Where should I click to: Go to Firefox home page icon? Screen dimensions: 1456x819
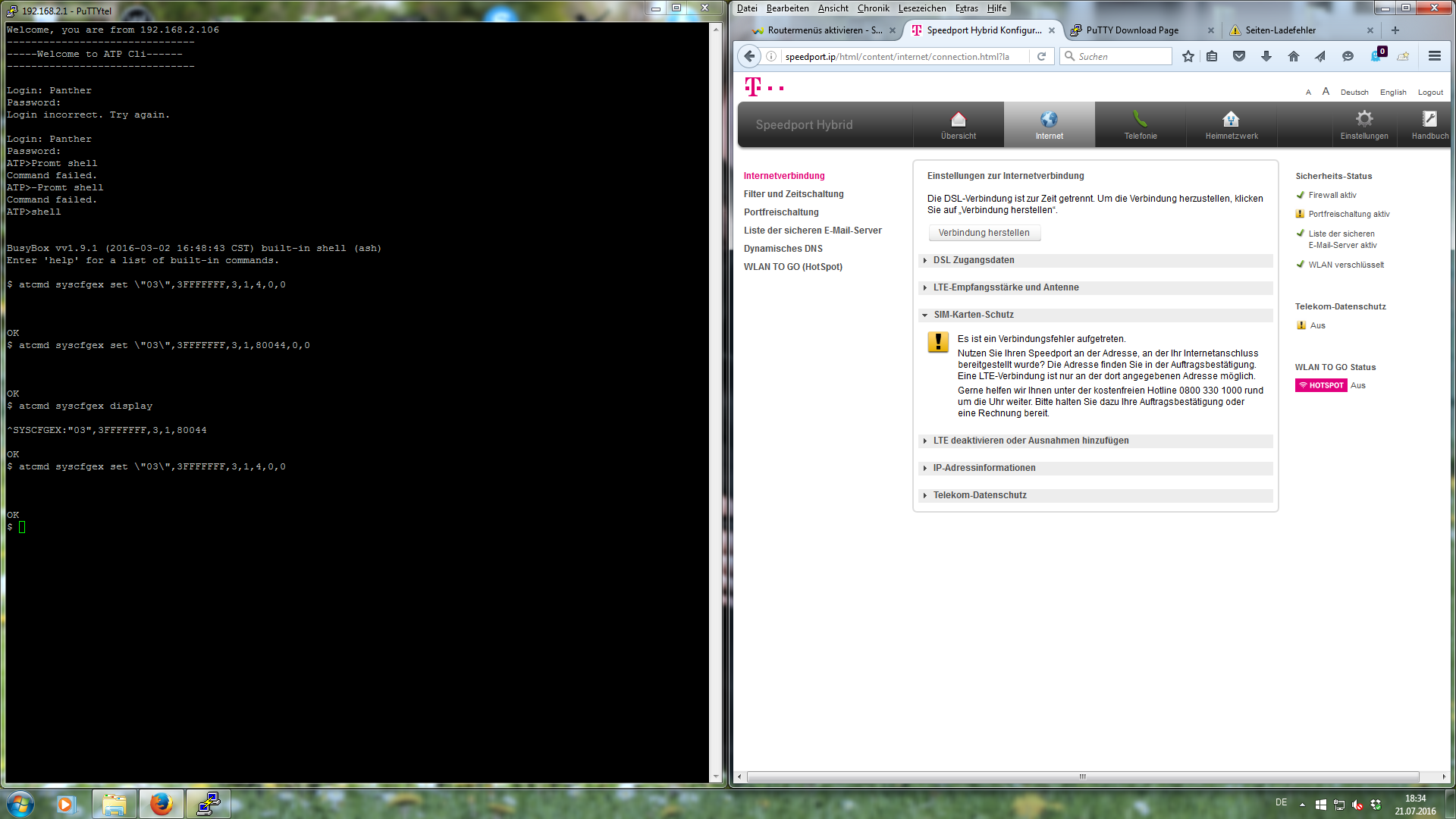click(x=1294, y=56)
